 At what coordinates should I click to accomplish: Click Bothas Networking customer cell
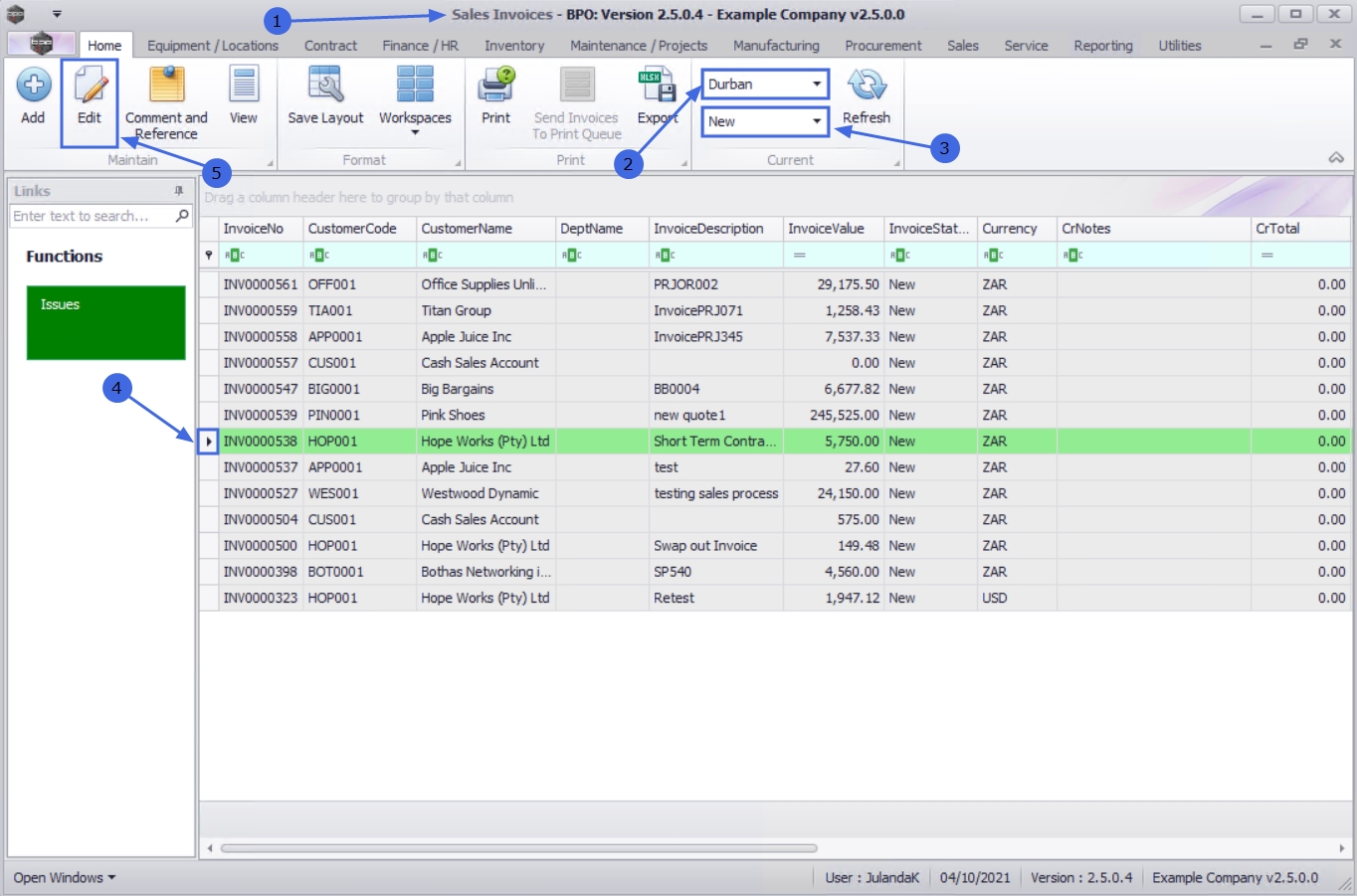tap(485, 572)
